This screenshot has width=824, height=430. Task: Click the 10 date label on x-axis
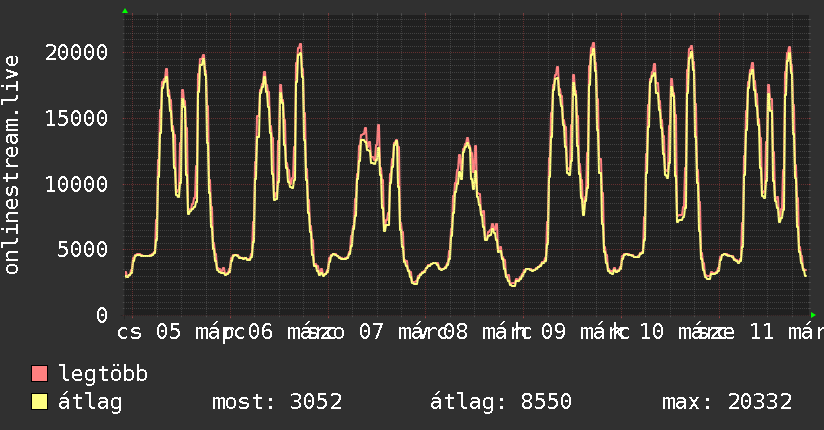pyautogui.click(x=652, y=332)
